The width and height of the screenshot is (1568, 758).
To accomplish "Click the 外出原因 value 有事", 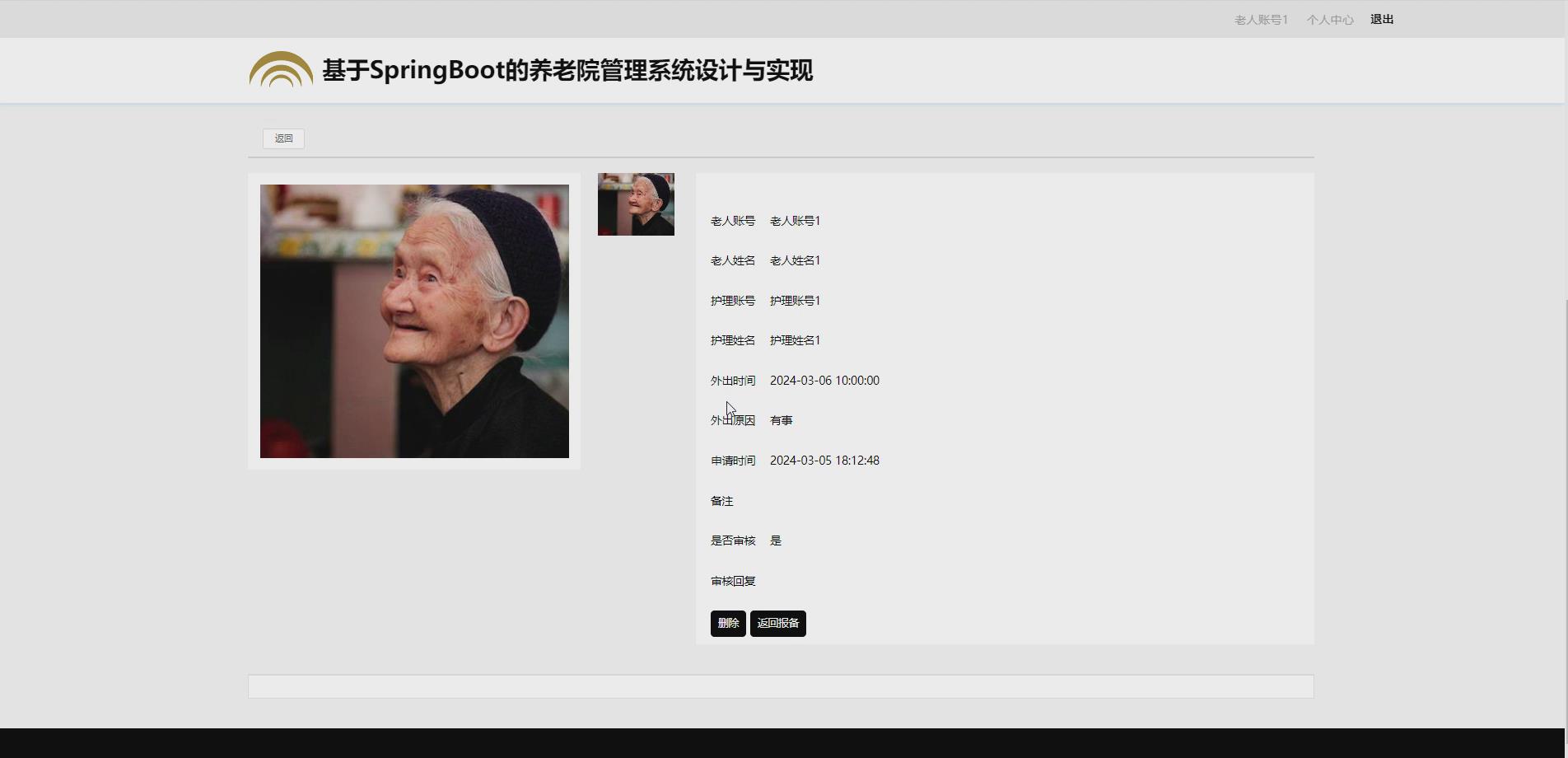I will [x=781, y=420].
